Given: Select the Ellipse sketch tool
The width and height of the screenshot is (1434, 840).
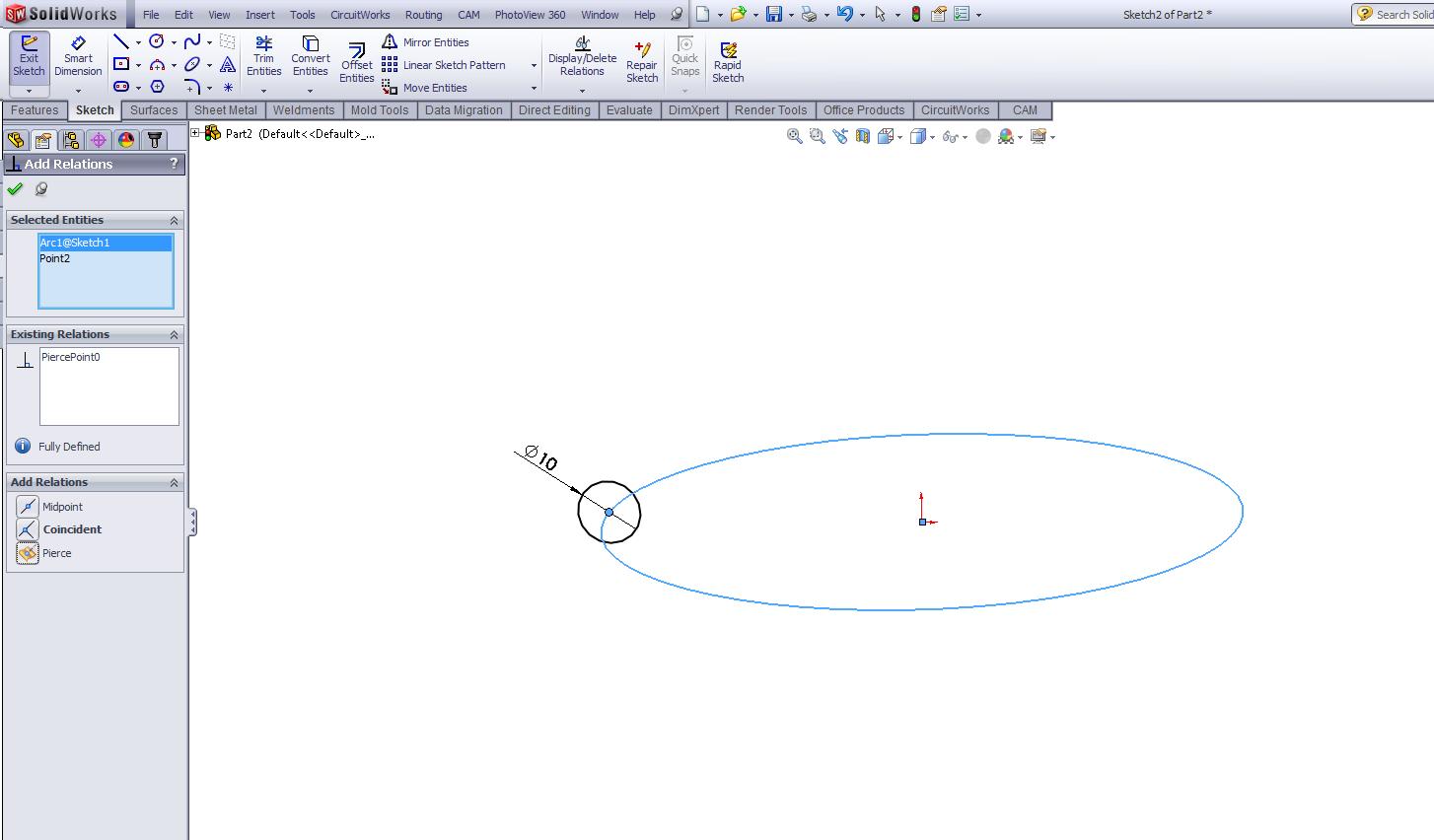Looking at the screenshot, I should (192, 64).
